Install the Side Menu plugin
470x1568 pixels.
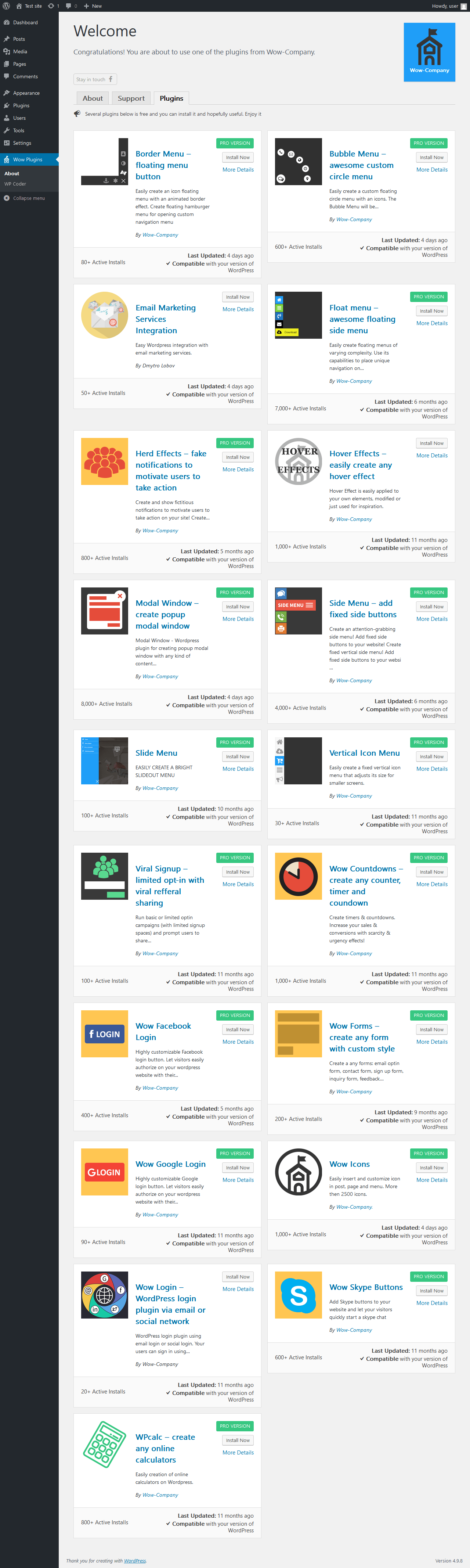click(x=432, y=607)
